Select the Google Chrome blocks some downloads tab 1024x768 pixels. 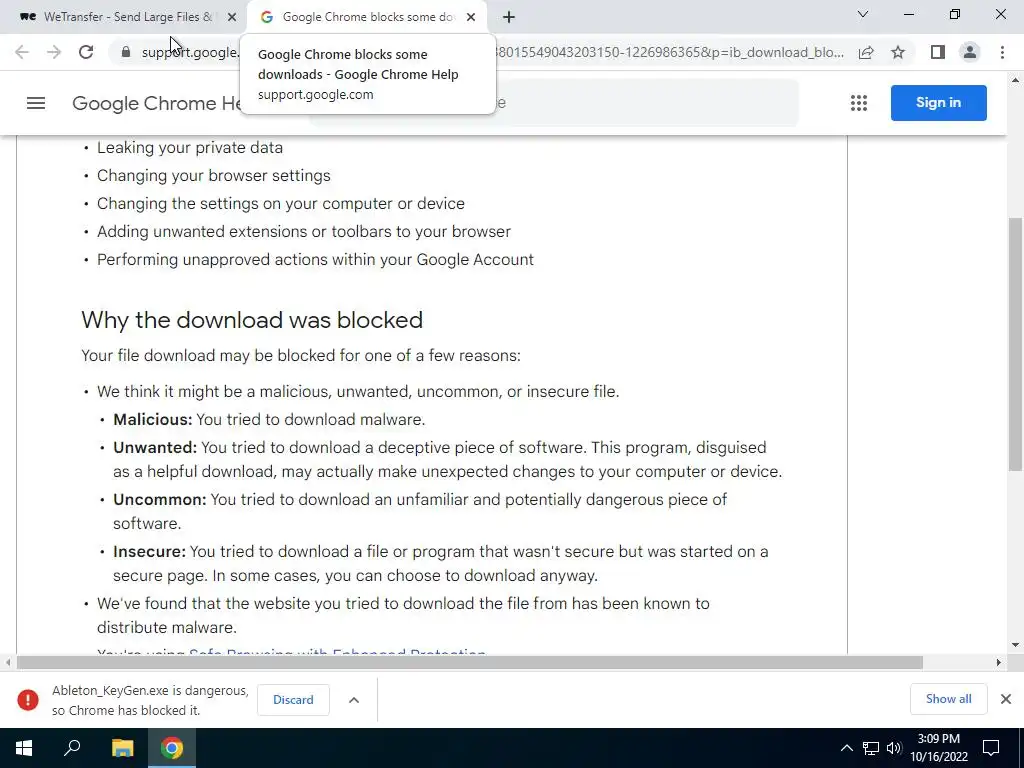click(366, 17)
